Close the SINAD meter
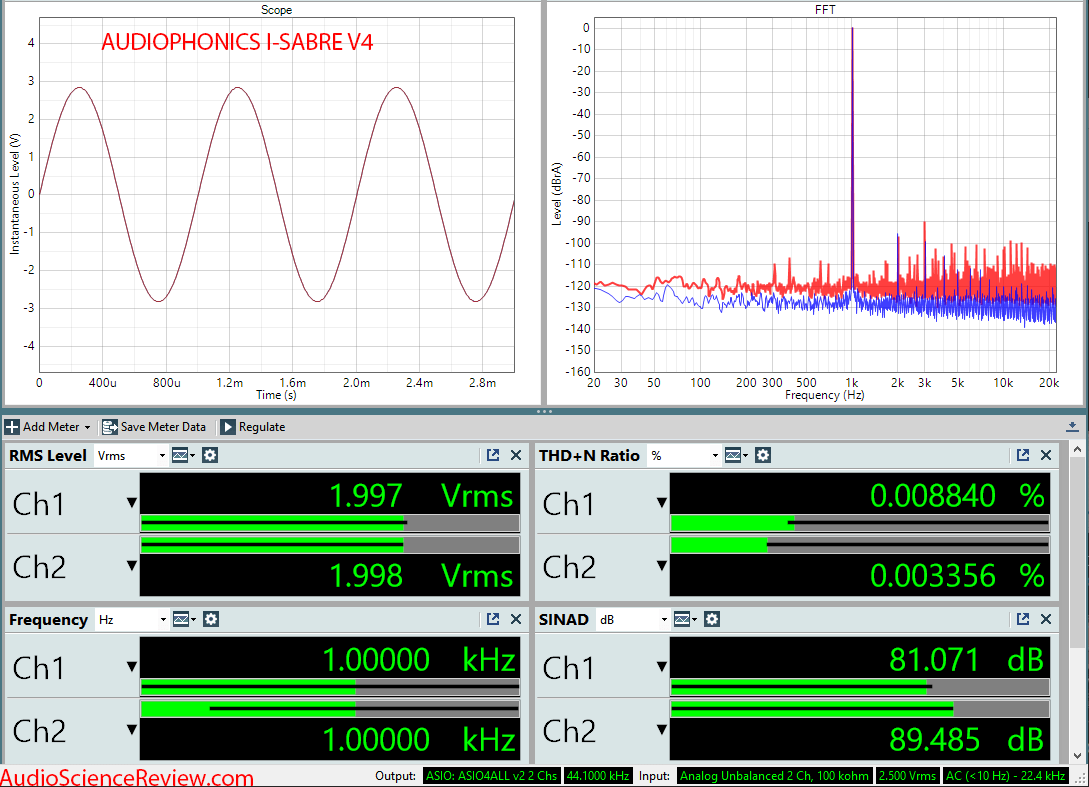Image resolution: width=1089 pixels, height=787 pixels. tap(1046, 619)
